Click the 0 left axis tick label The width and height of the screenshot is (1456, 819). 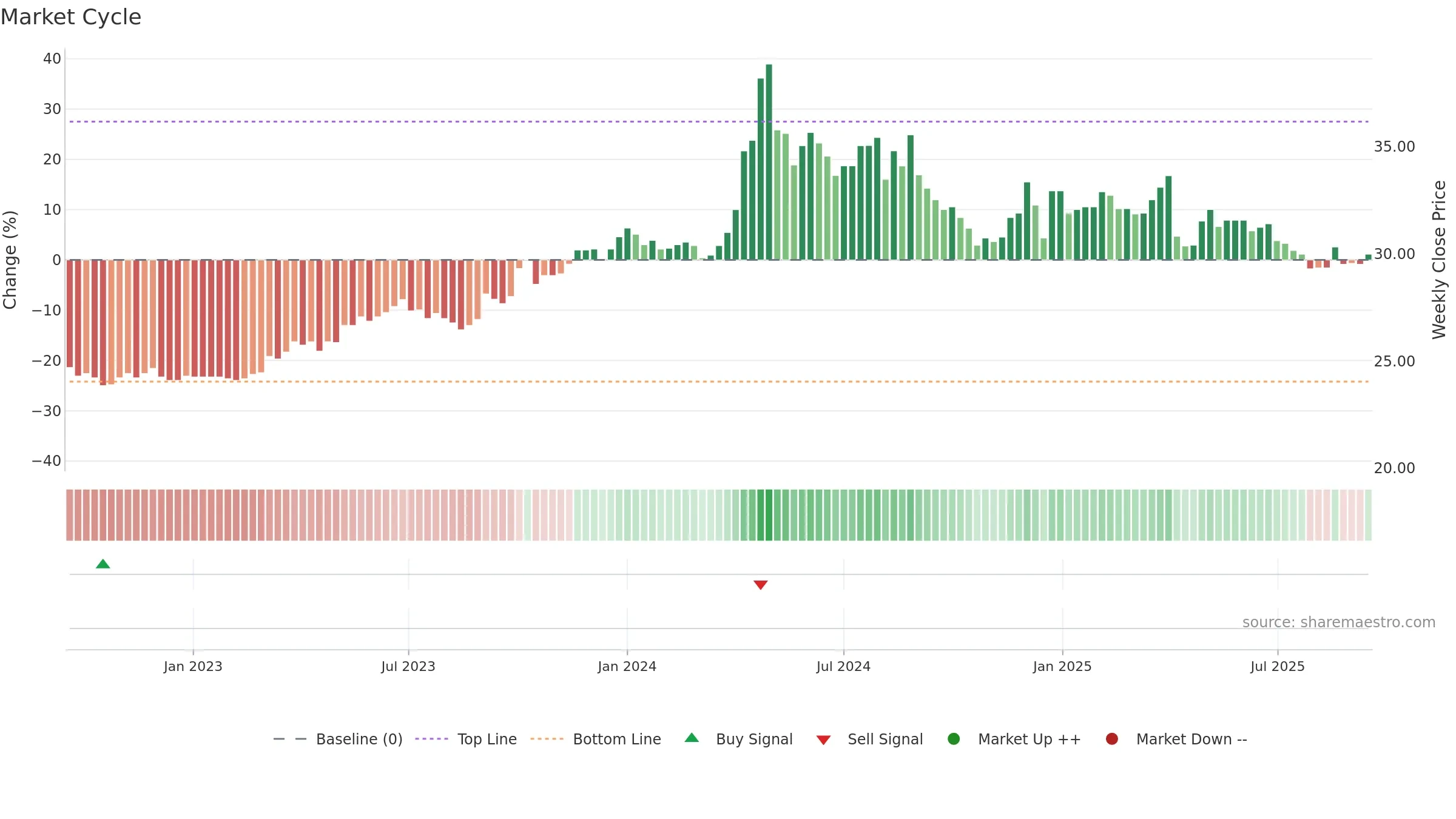tap(57, 260)
